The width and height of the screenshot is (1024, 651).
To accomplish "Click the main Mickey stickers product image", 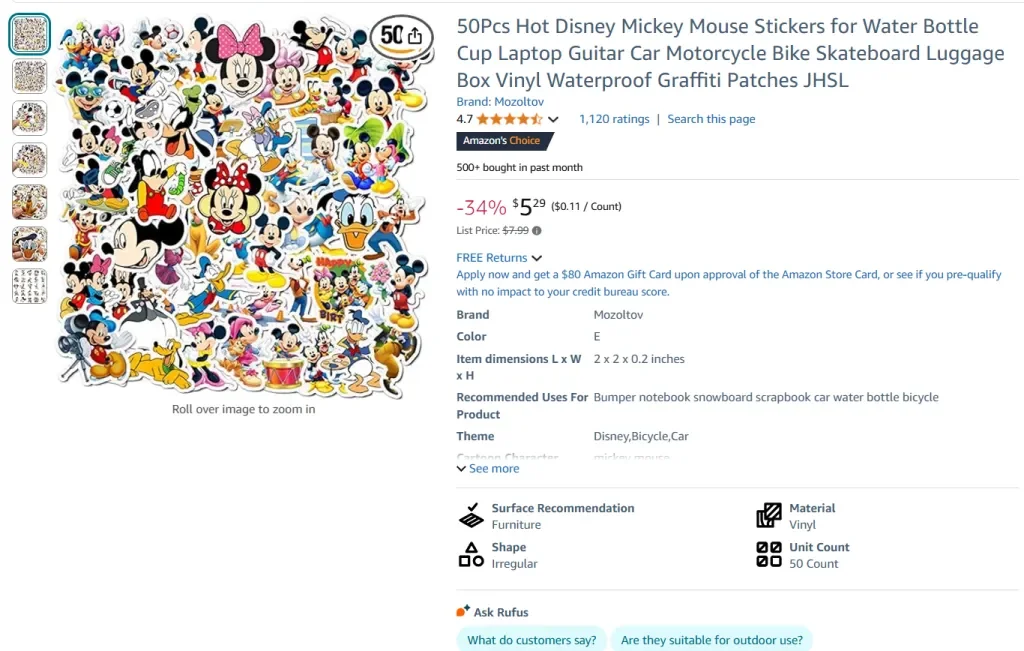I will [243, 205].
